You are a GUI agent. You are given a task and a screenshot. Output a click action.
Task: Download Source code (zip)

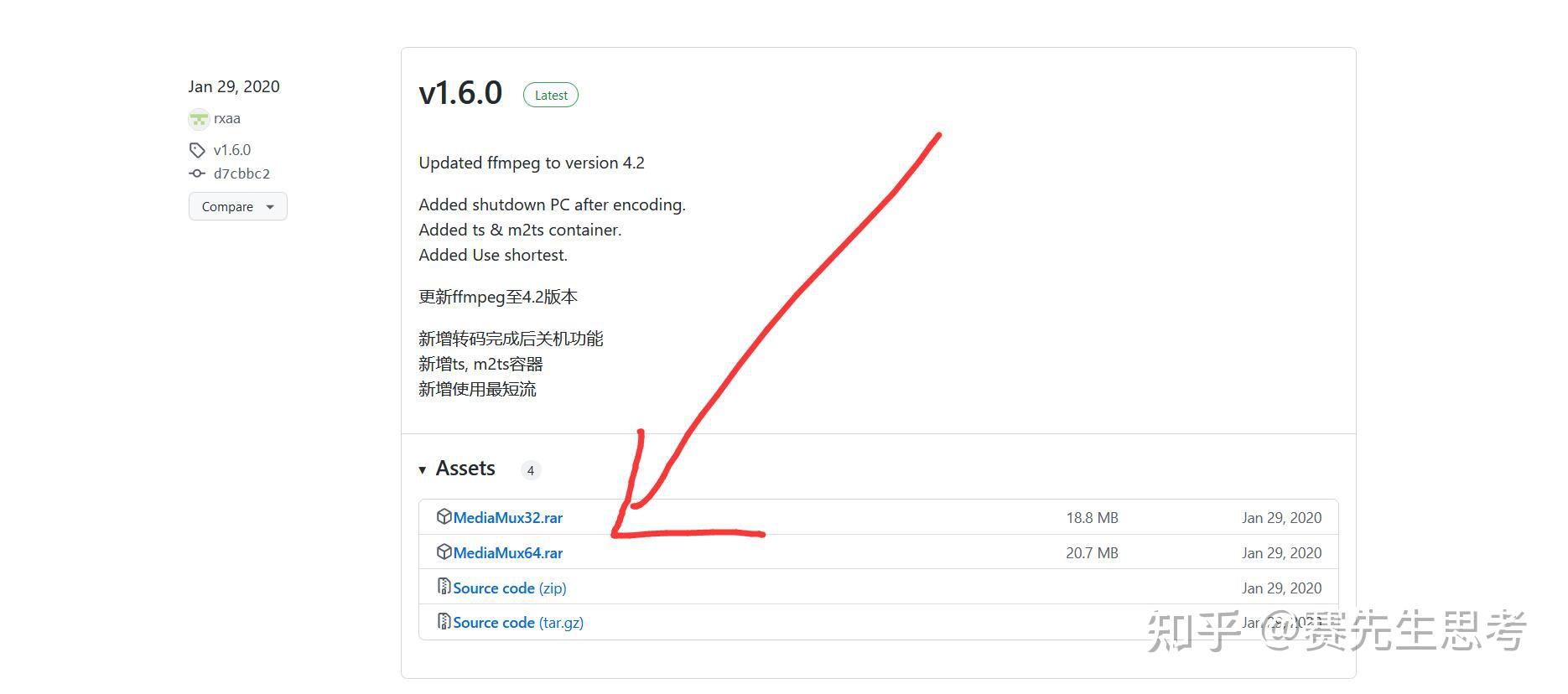pyautogui.click(x=510, y=588)
